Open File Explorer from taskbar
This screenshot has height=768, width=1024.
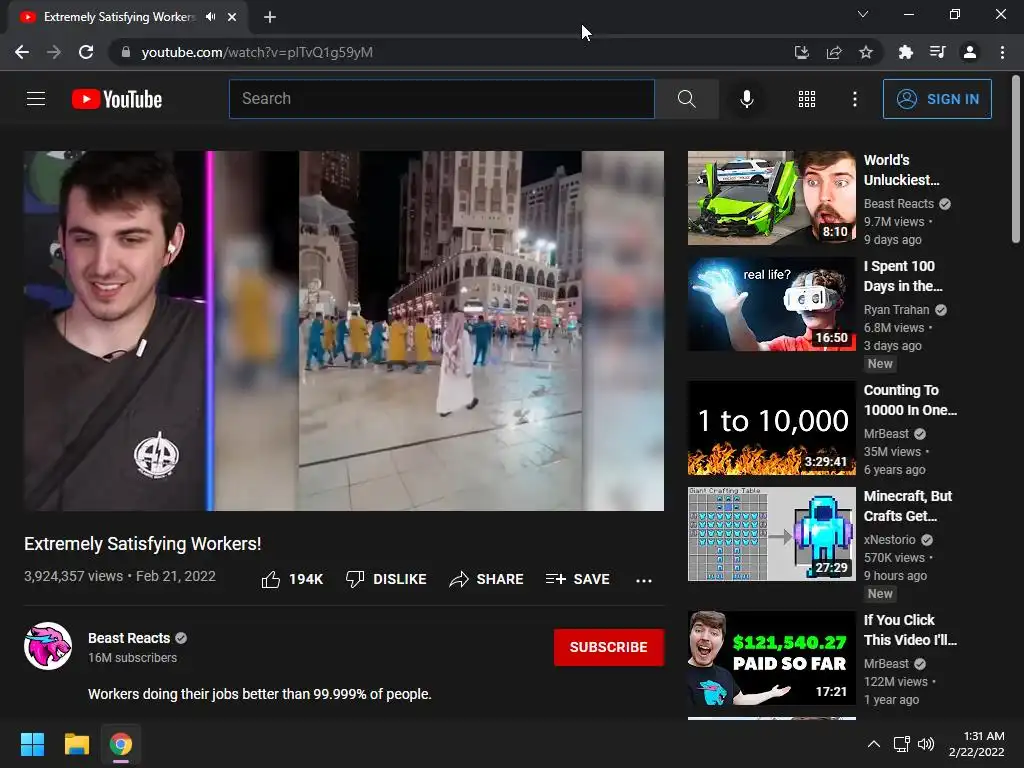(76, 744)
